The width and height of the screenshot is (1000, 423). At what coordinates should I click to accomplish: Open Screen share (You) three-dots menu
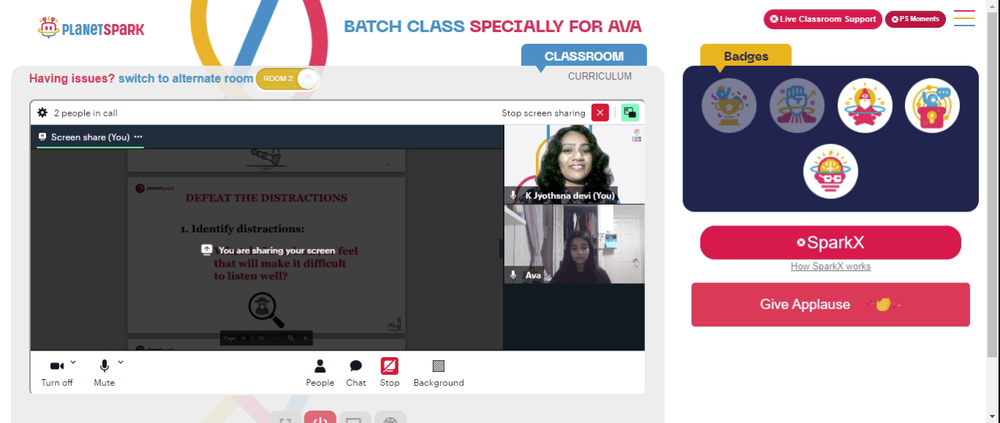coord(138,137)
